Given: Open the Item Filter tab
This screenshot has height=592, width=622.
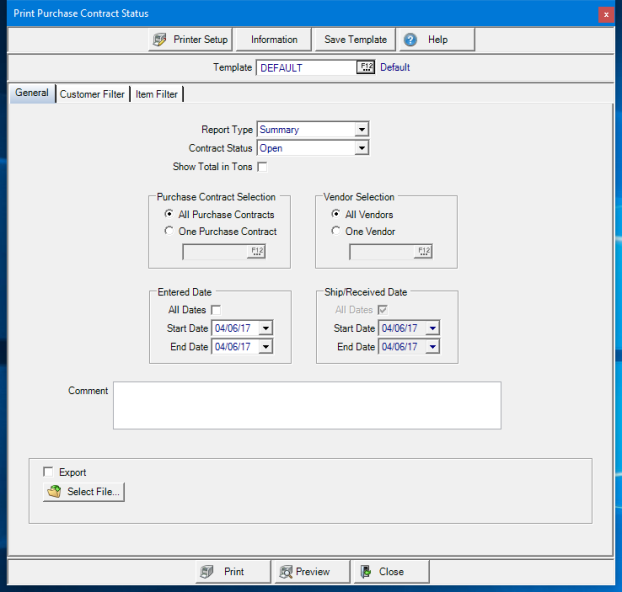Looking at the screenshot, I should coord(158,94).
